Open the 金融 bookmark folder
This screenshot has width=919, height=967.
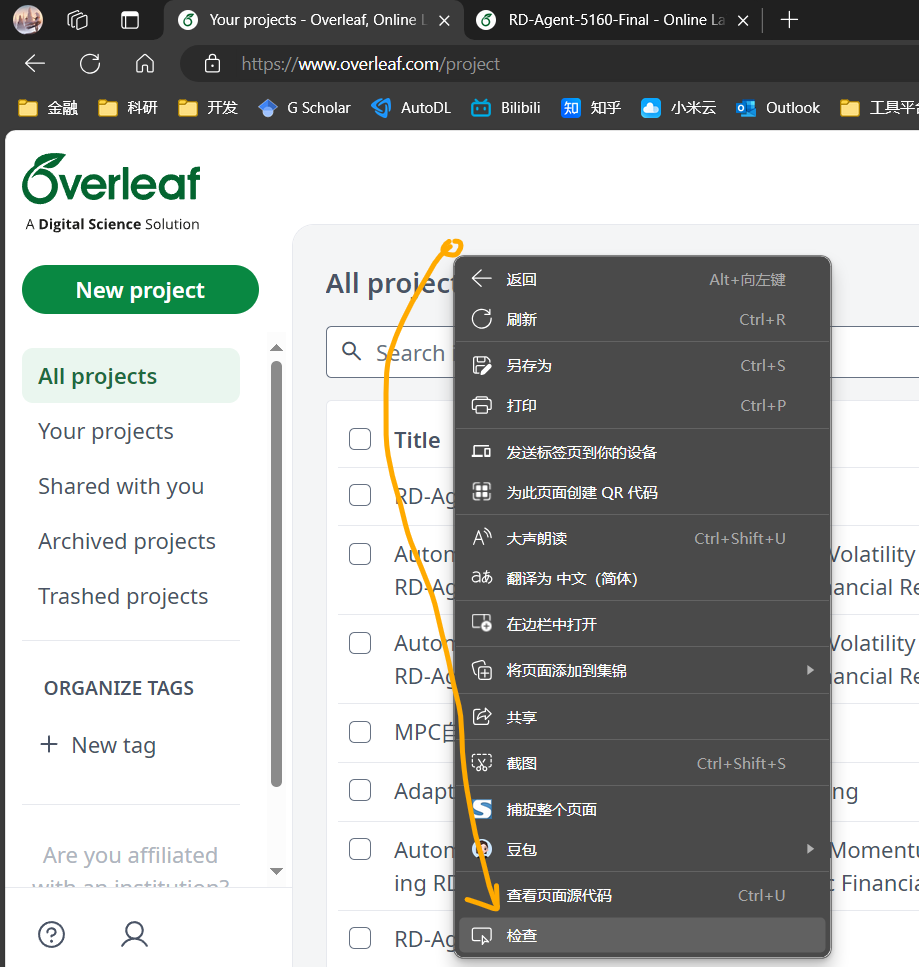(x=48, y=108)
